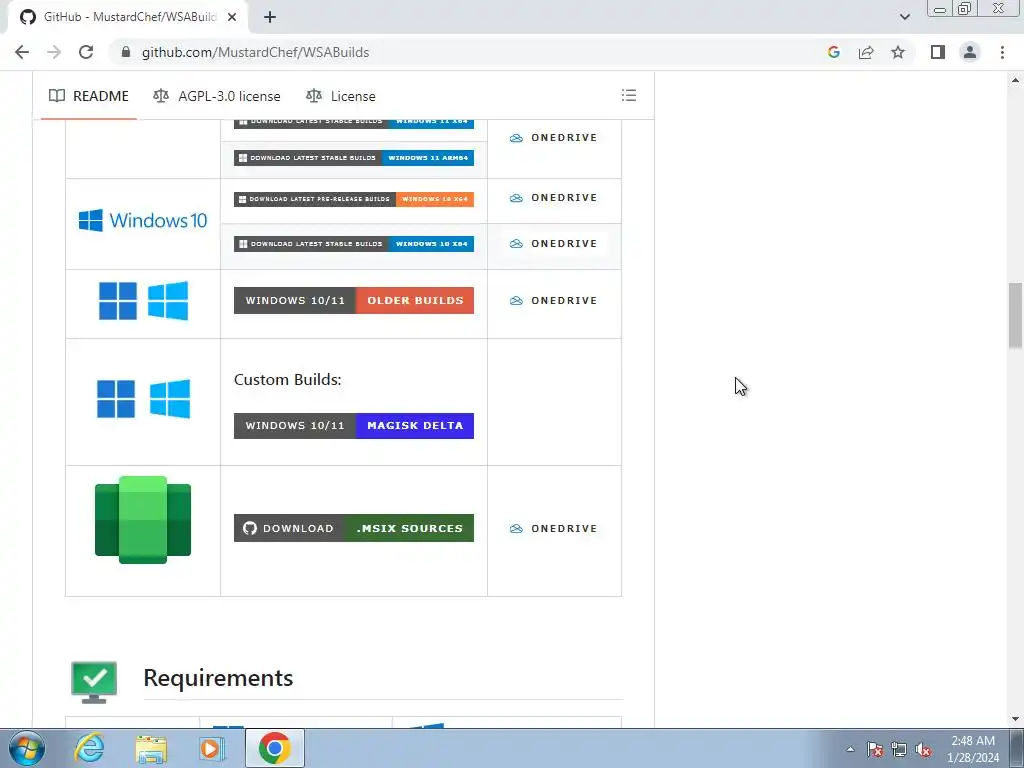
Task: Open the Windows Start menu
Action: pos(27,748)
